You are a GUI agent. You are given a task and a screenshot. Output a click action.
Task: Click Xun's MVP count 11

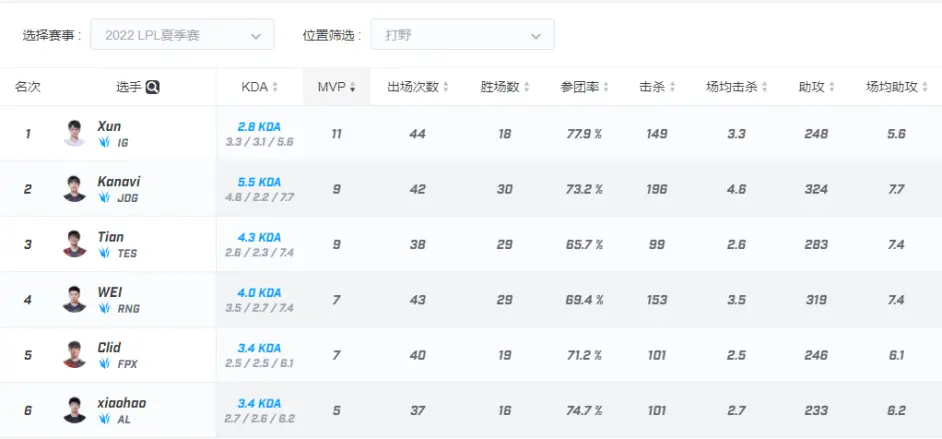click(336, 134)
